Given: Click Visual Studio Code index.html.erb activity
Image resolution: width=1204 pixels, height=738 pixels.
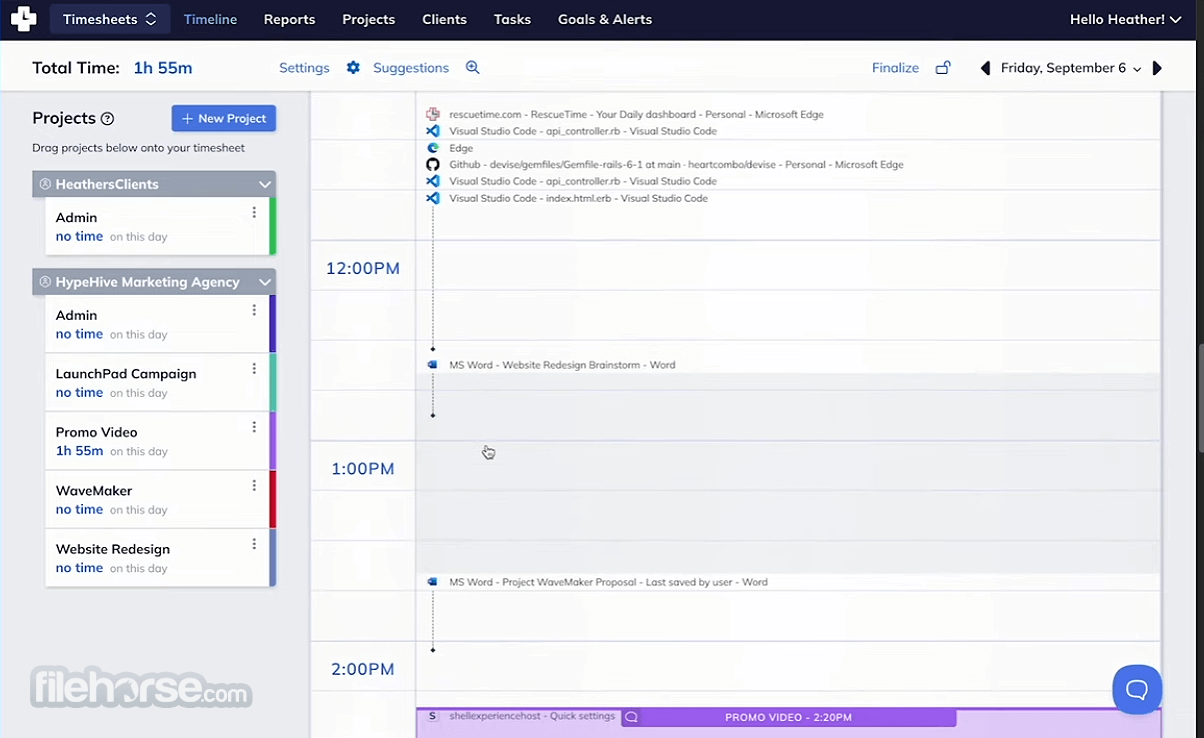Looking at the screenshot, I should 578,198.
